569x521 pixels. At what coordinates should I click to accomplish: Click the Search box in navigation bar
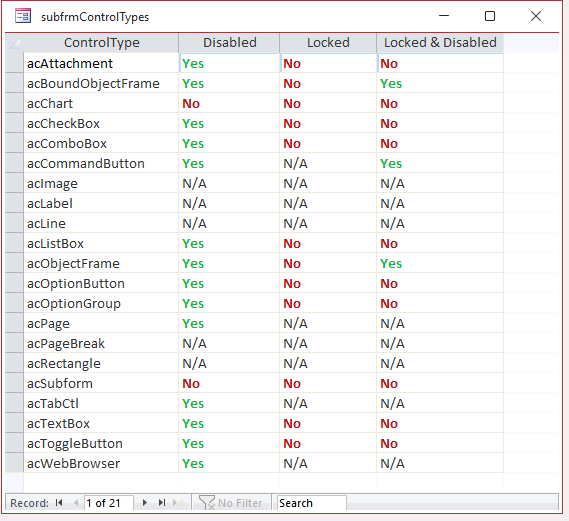pyautogui.click(x=311, y=503)
